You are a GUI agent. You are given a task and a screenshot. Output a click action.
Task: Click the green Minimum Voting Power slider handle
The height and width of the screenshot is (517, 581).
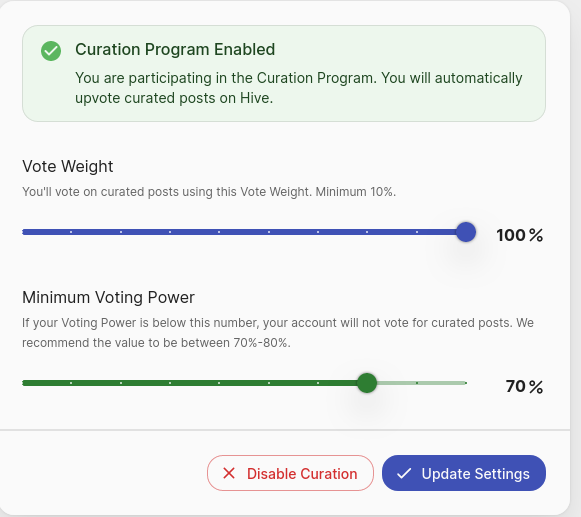[367, 383]
